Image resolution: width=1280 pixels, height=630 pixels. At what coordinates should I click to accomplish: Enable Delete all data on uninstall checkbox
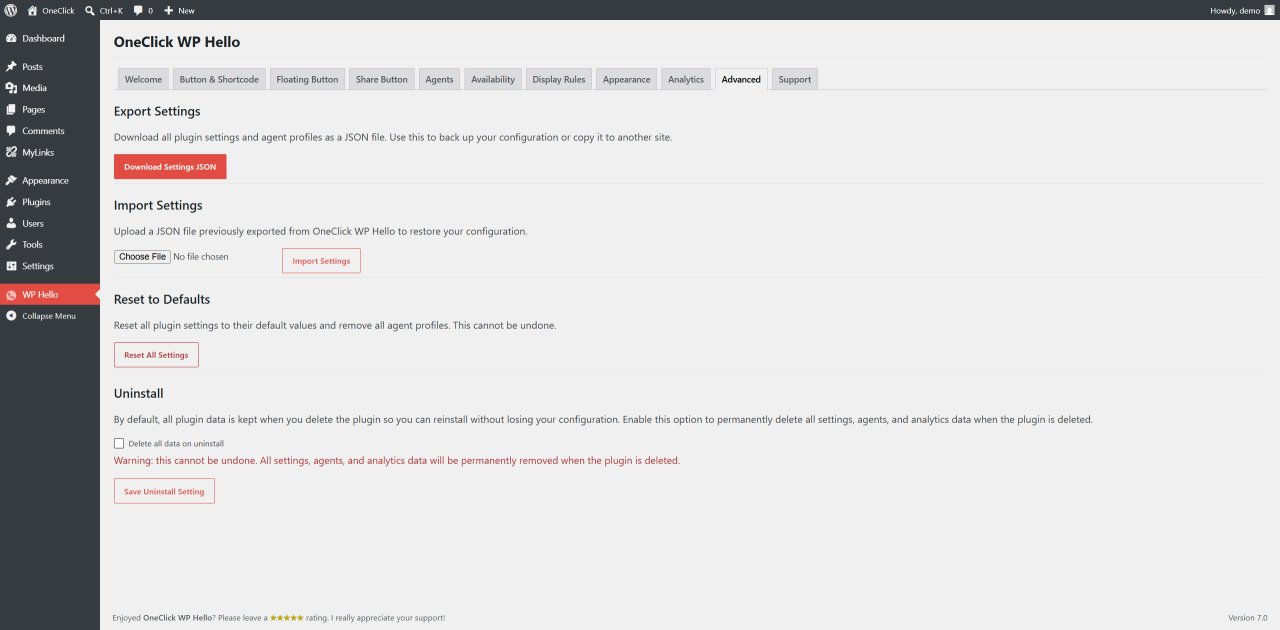click(119, 443)
